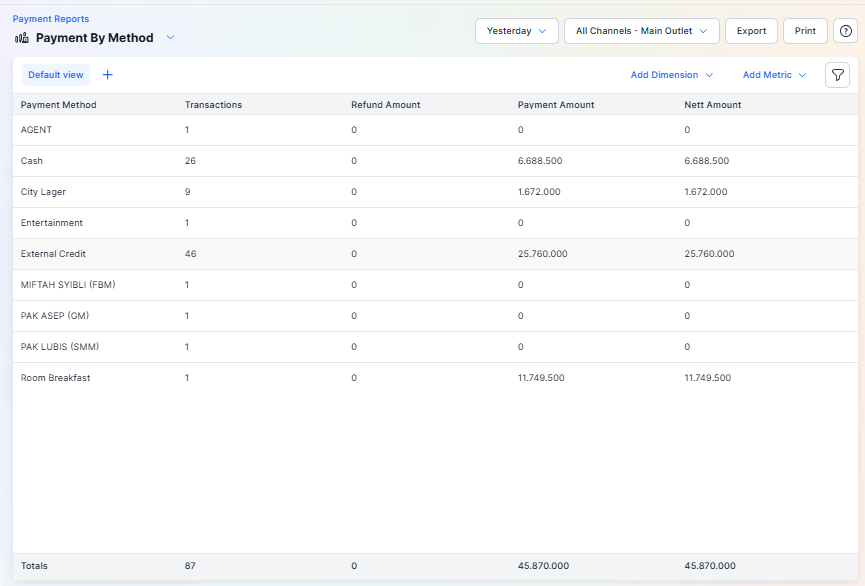Click the help question mark icon
The height and width of the screenshot is (586, 865).
845,31
